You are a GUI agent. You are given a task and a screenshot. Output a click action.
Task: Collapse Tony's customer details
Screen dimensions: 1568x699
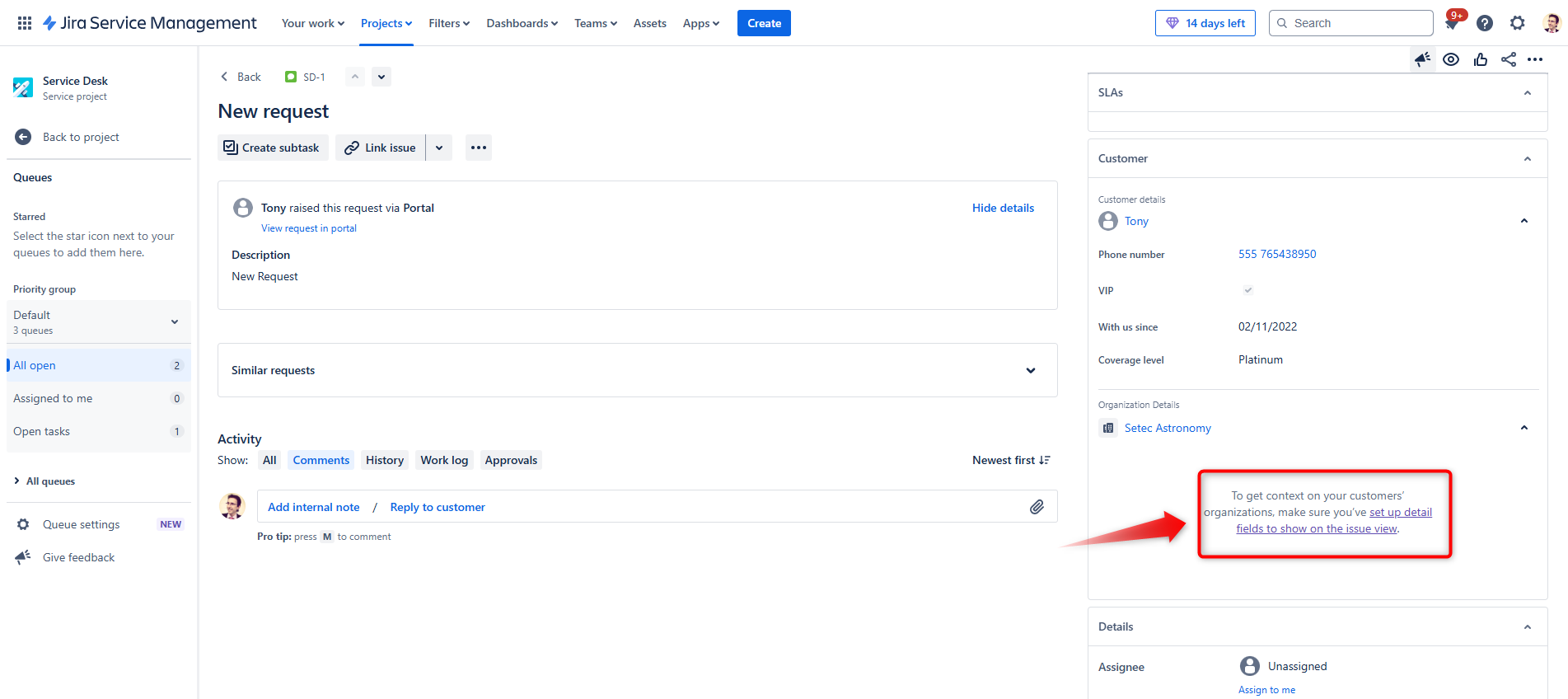1524,221
